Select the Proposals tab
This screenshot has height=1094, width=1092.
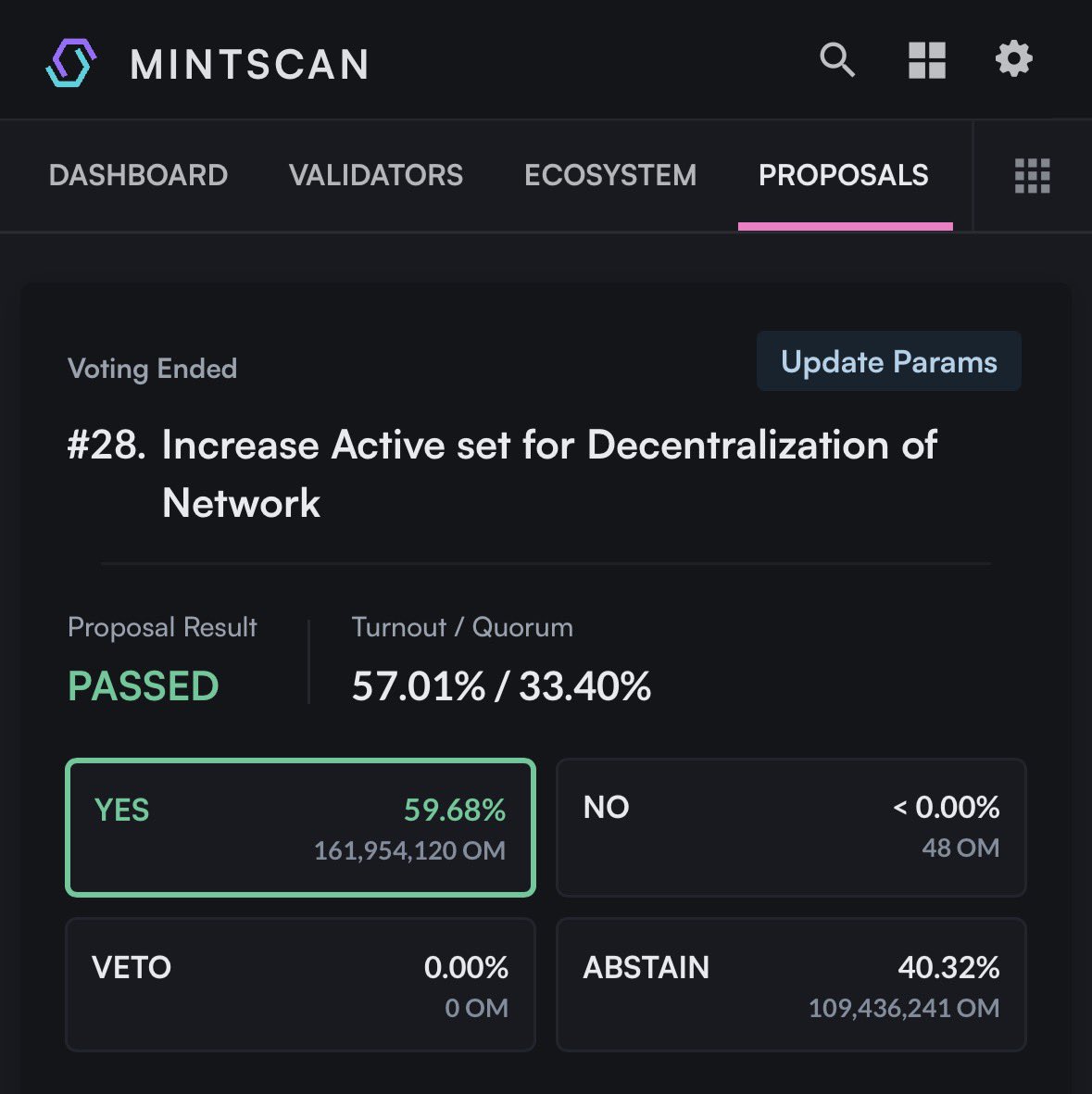pyautogui.click(x=844, y=175)
